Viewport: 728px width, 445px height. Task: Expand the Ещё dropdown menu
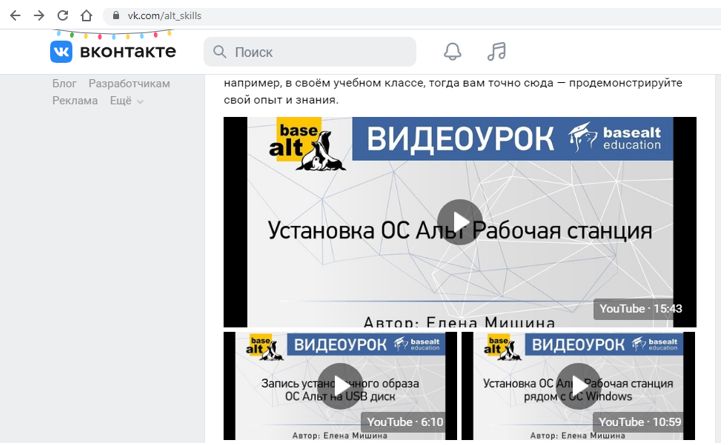point(126,101)
